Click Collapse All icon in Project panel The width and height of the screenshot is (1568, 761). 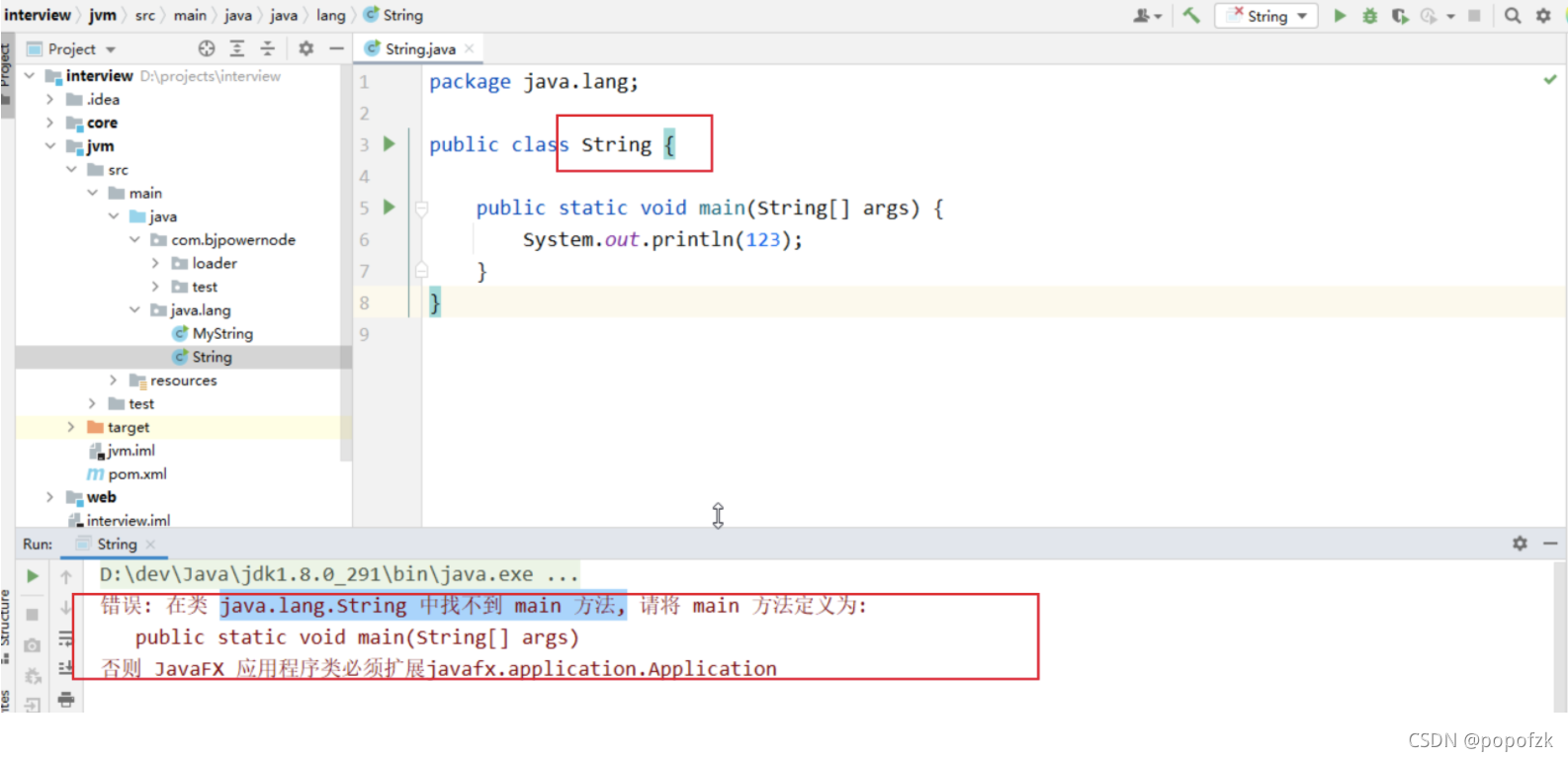coord(267,48)
